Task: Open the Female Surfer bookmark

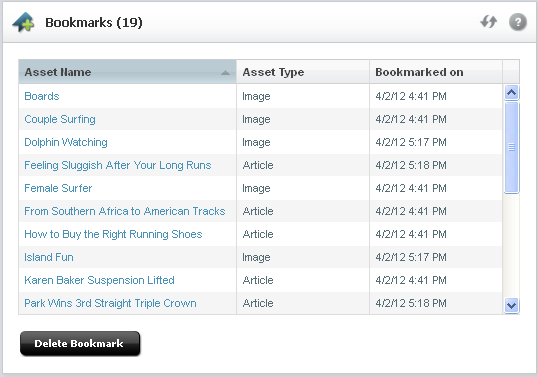Action: (58, 188)
